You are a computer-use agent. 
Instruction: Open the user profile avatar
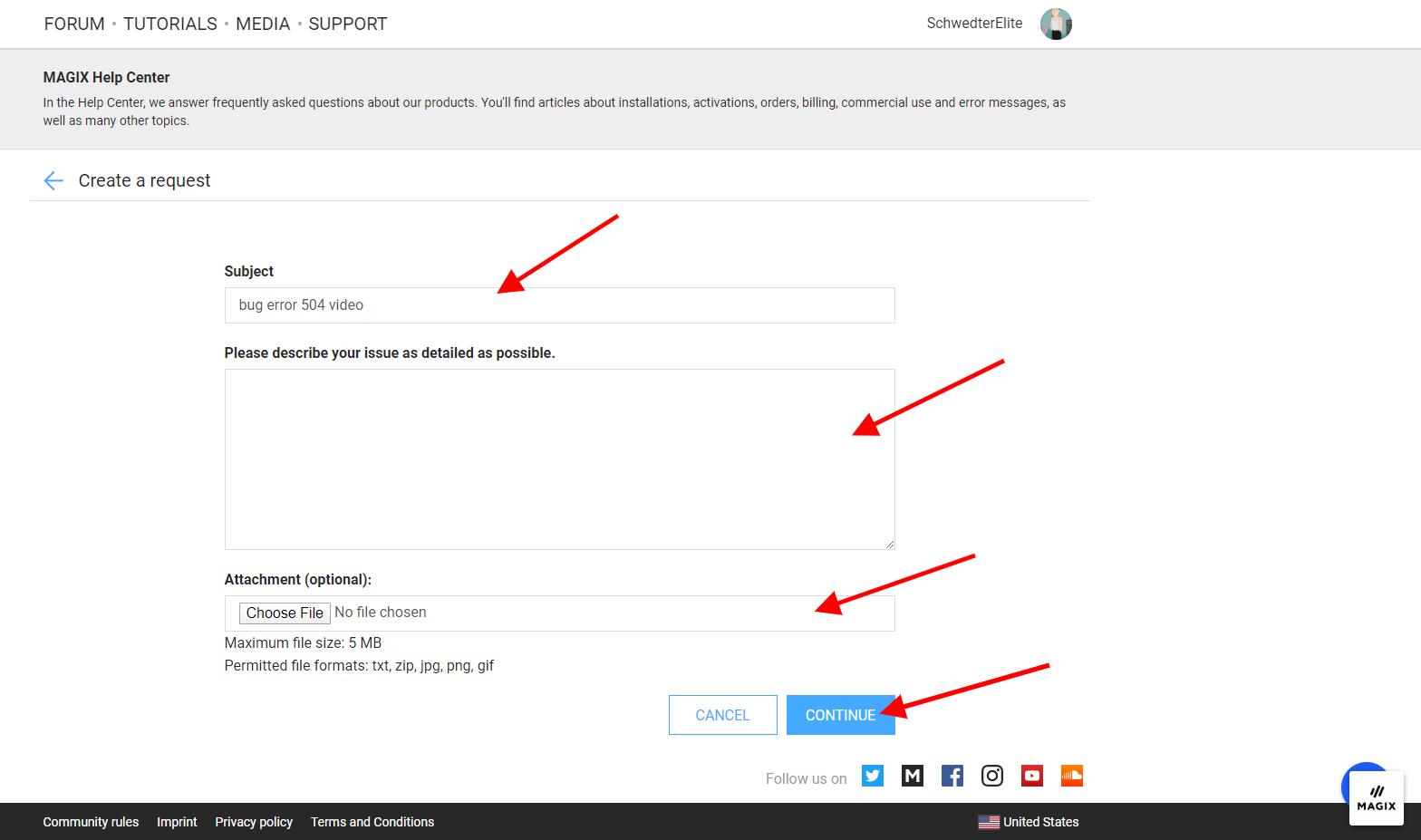tap(1056, 24)
